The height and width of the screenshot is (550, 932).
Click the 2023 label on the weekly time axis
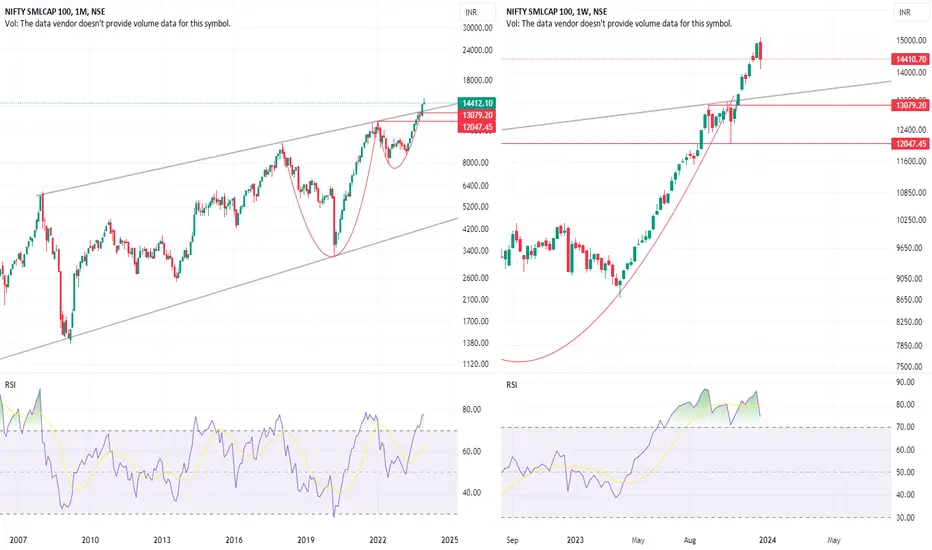point(575,540)
